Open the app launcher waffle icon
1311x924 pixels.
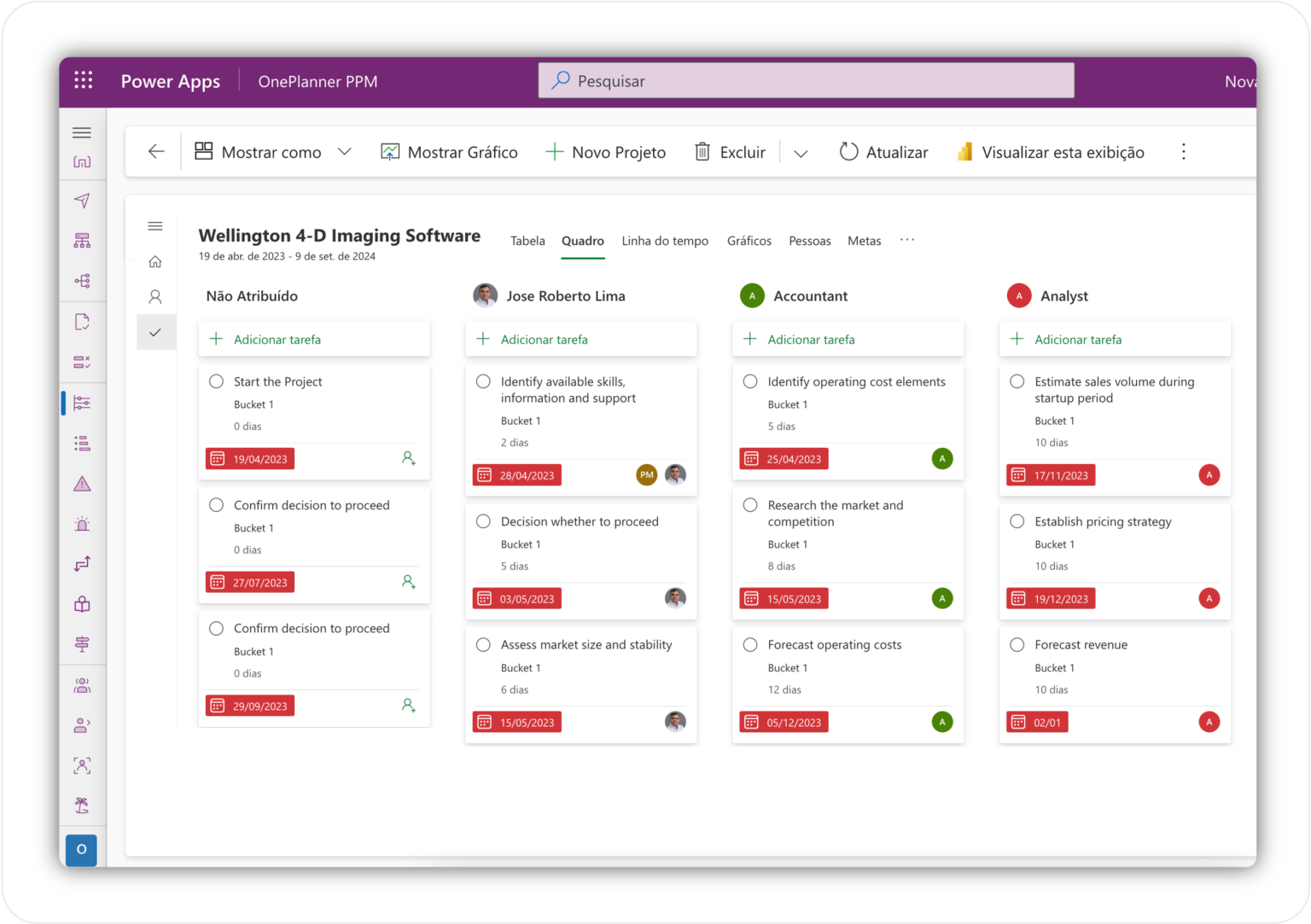[x=82, y=78]
